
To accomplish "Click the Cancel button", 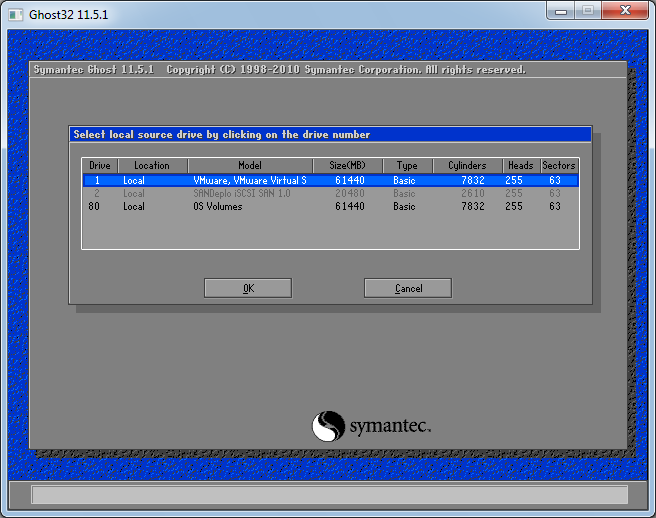I will (408, 288).
